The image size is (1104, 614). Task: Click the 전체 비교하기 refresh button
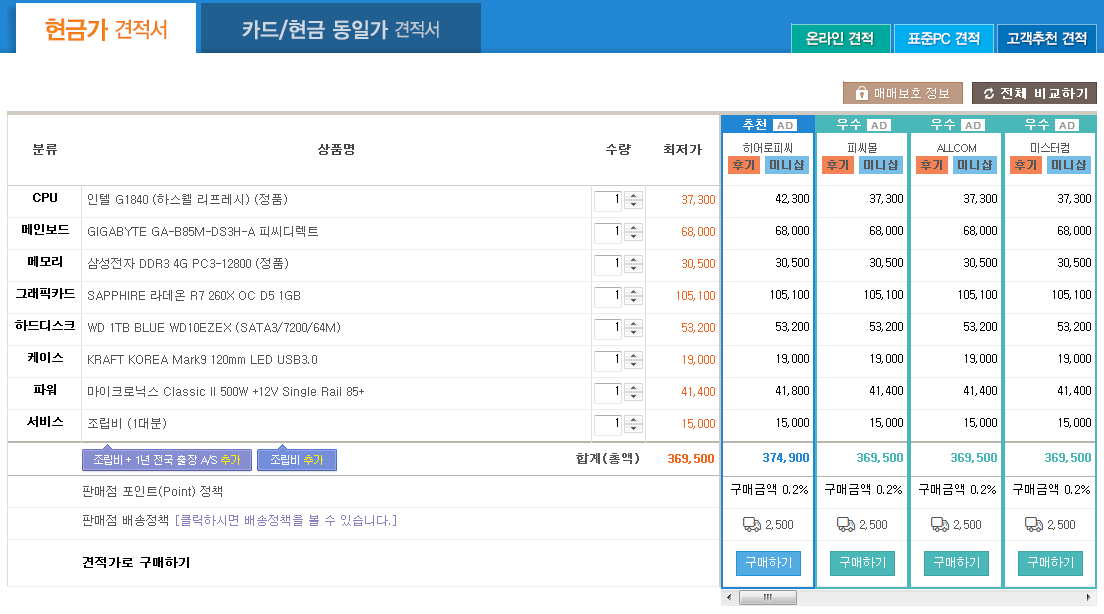1034,93
